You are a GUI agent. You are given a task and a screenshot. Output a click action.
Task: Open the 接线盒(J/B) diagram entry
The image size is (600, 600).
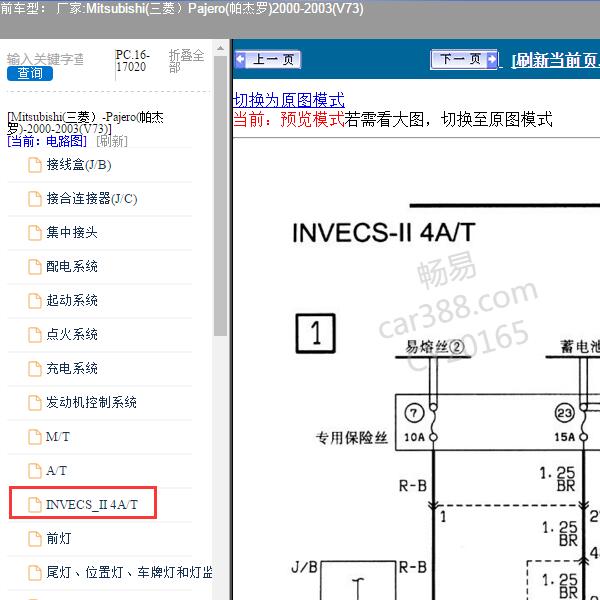click(x=79, y=165)
